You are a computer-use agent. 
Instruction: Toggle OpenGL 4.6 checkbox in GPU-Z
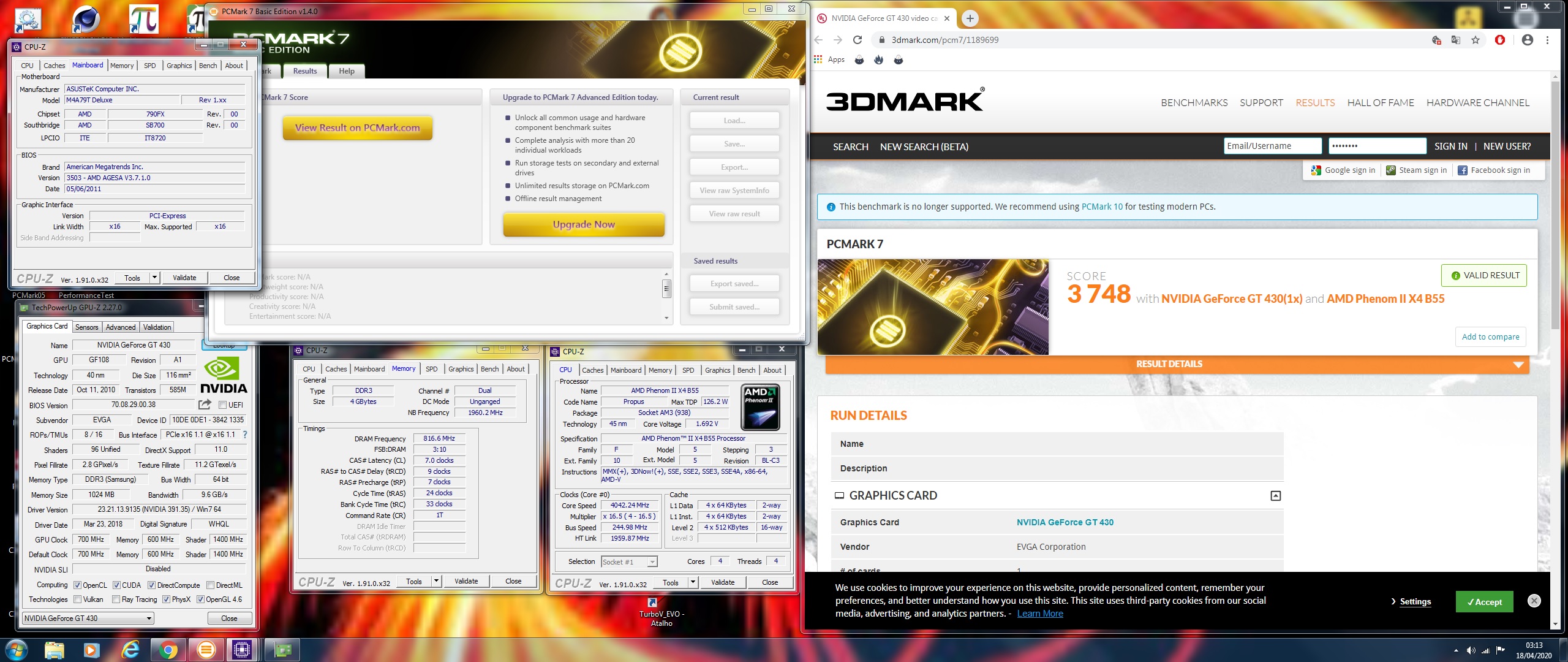point(200,599)
